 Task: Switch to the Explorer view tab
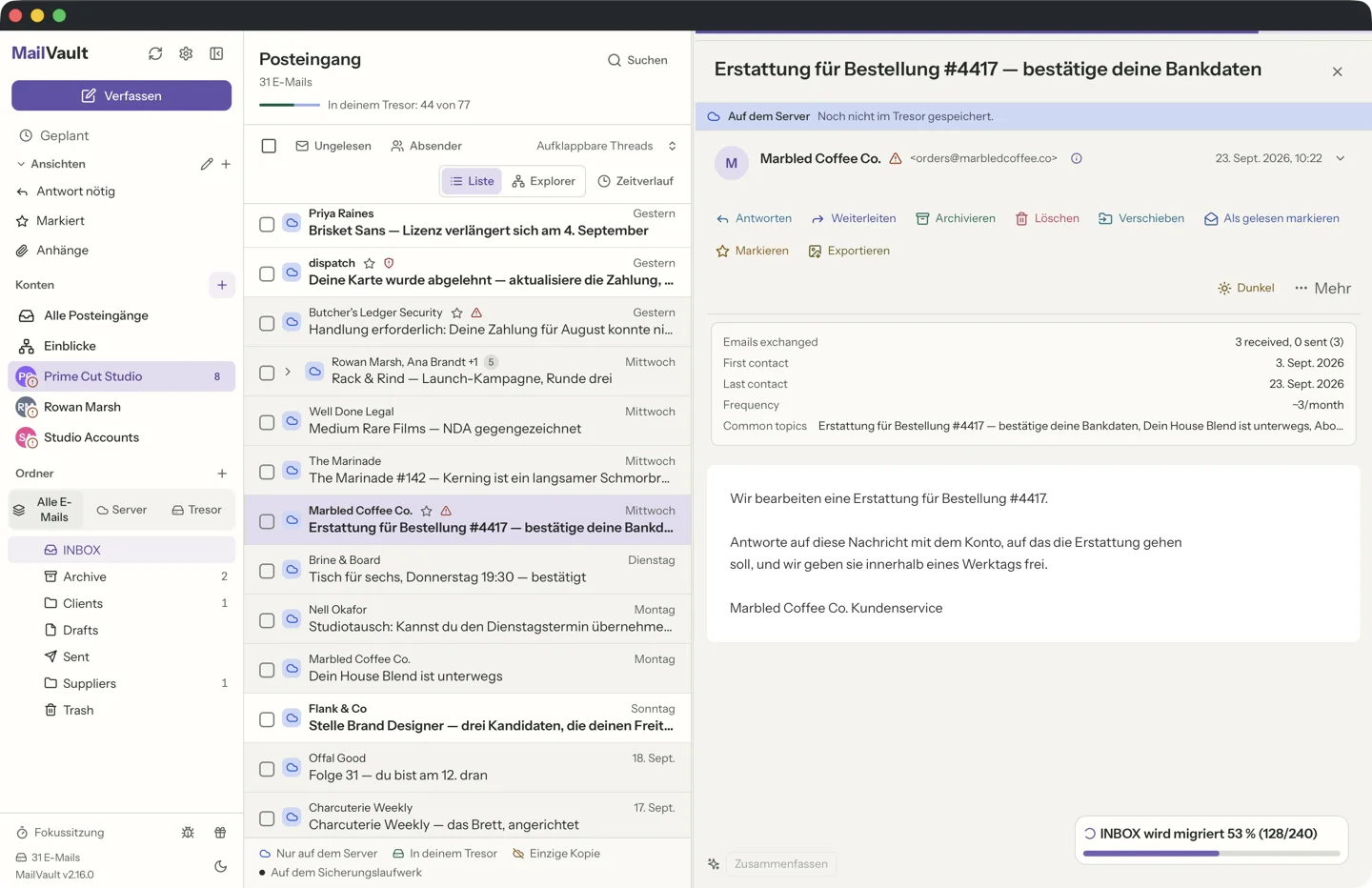pyautogui.click(x=543, y=181)
